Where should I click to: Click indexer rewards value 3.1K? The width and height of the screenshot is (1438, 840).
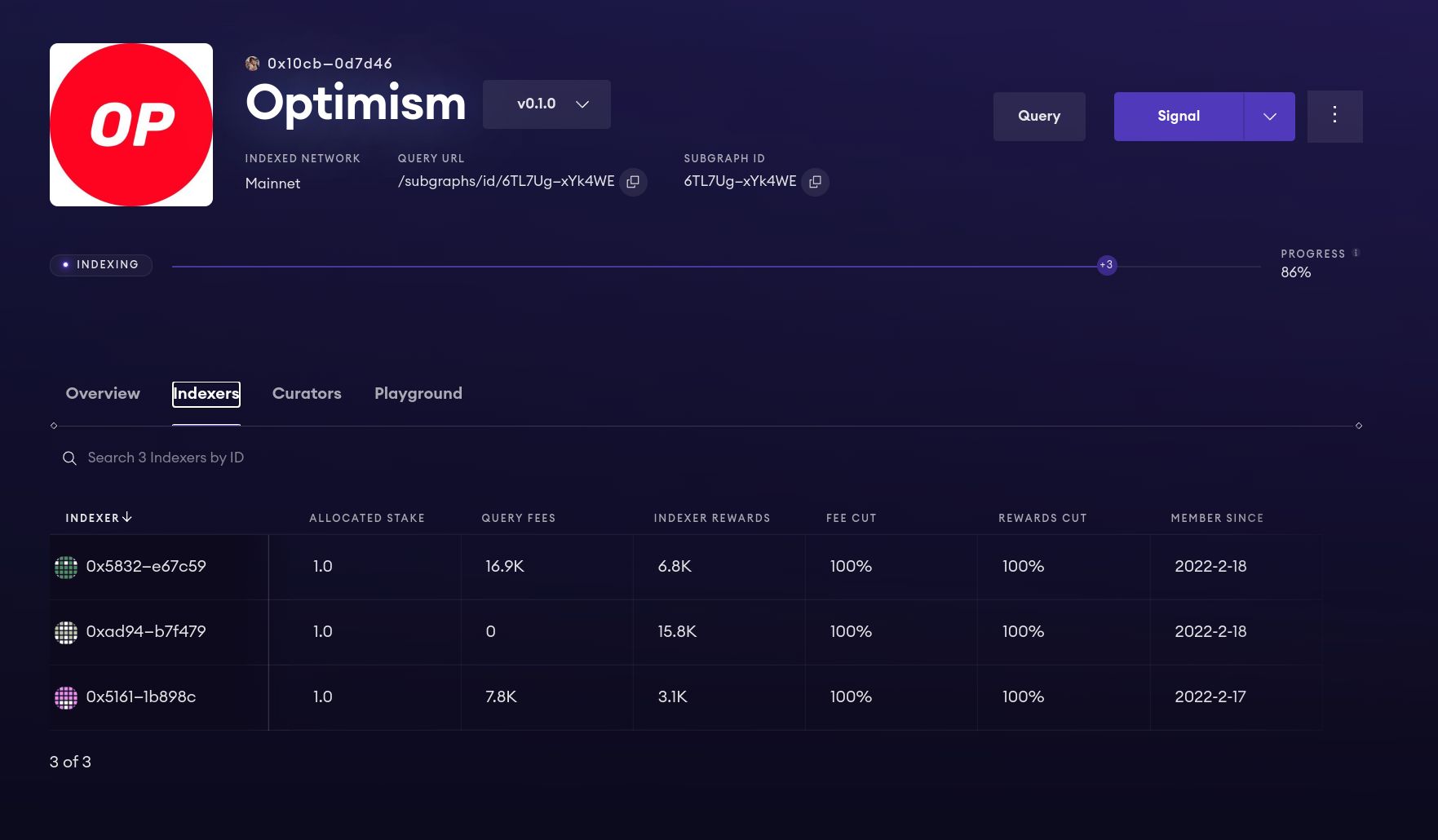673,697
